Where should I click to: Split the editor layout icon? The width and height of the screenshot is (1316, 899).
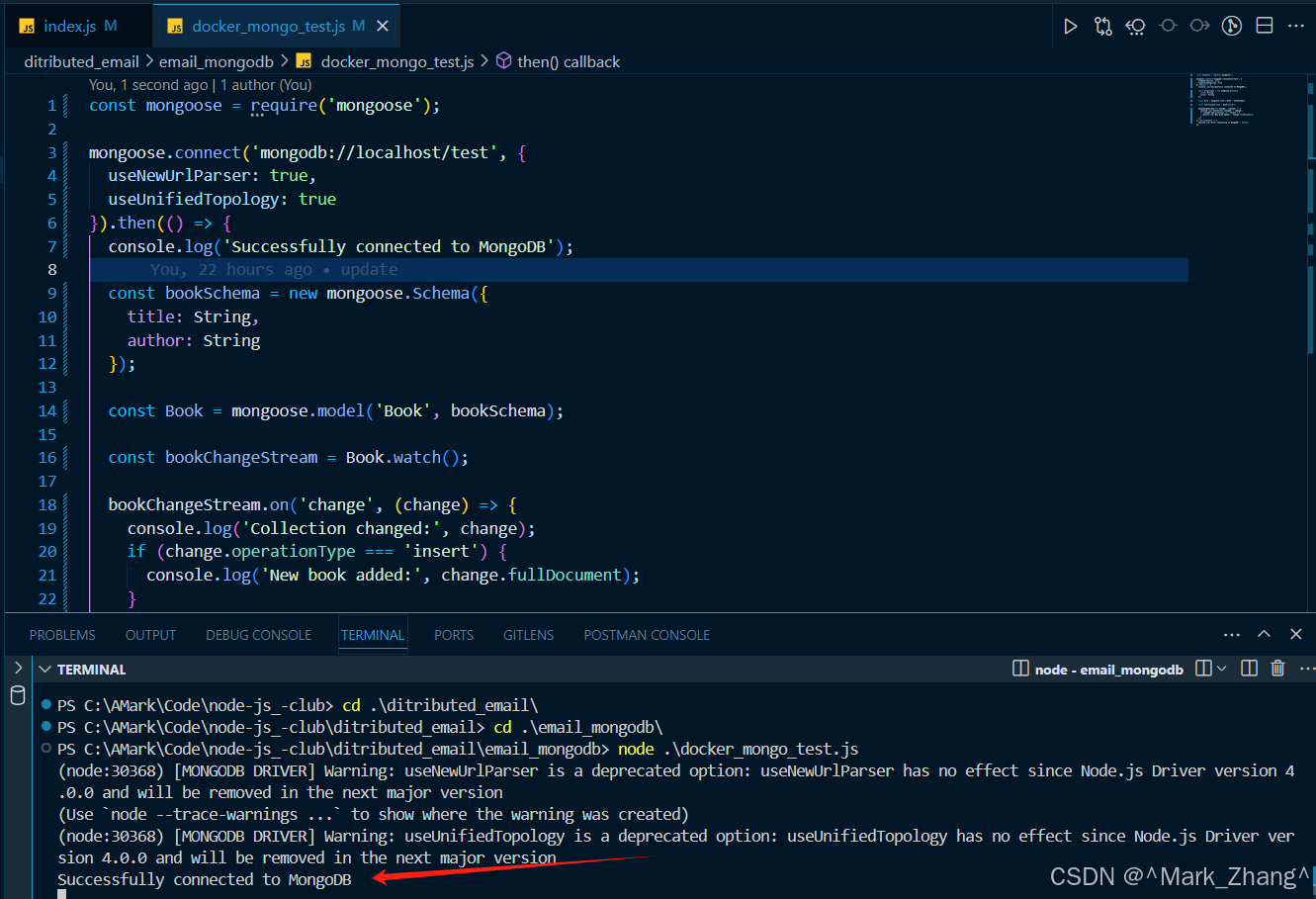pos(1265,26)
